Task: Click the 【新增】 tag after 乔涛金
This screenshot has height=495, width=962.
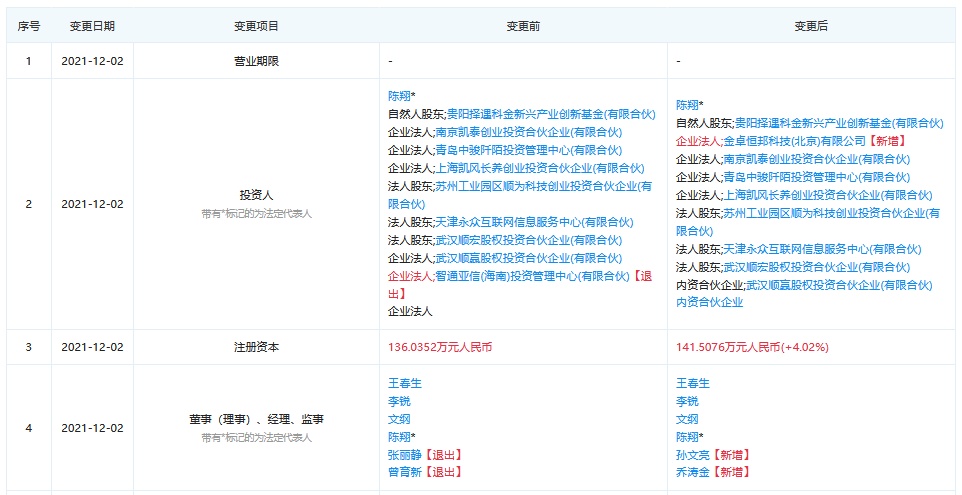Action: point(730,472)
